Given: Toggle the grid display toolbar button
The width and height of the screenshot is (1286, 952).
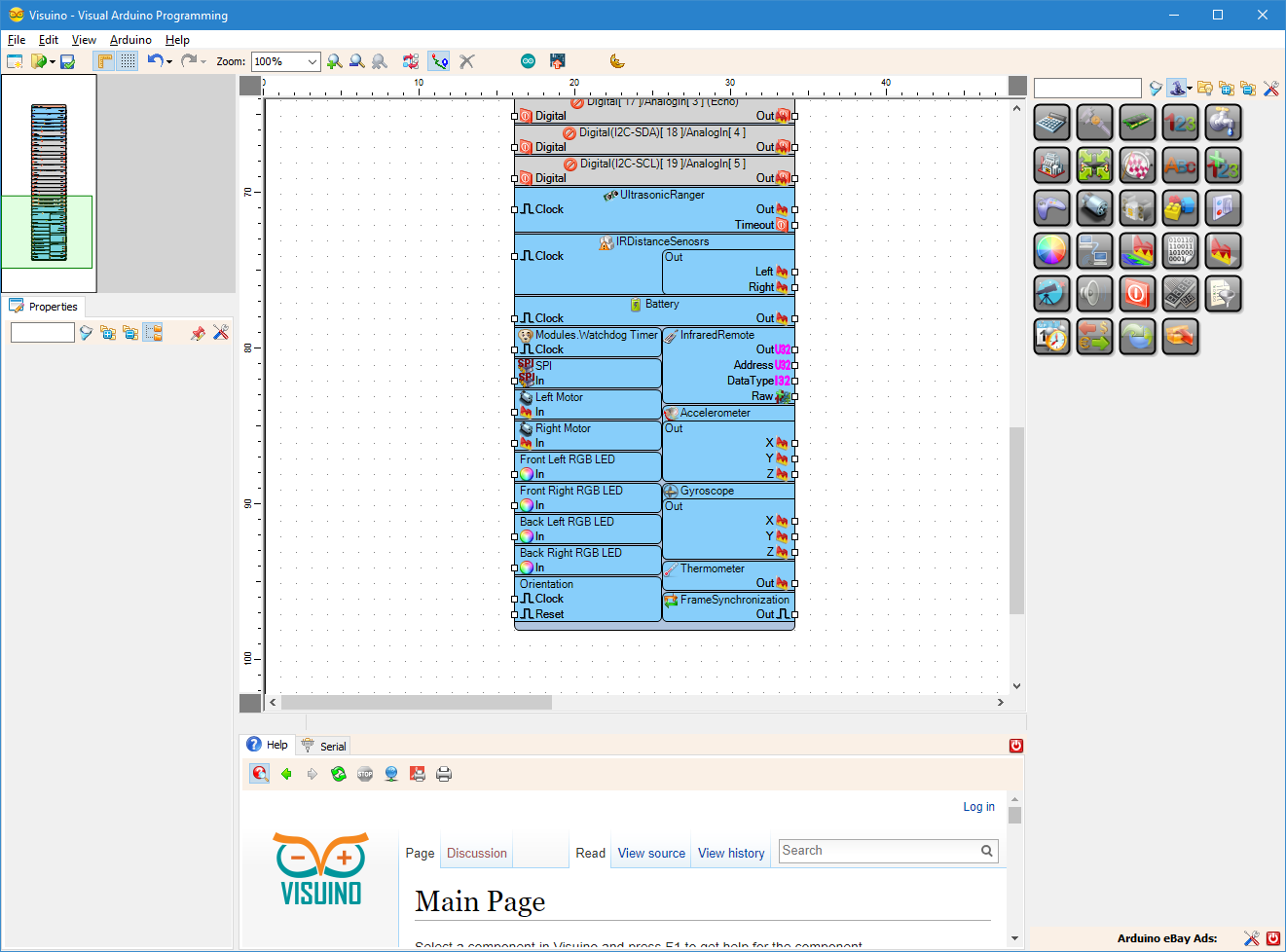Looking at the screenshot, I should point(128,60).
